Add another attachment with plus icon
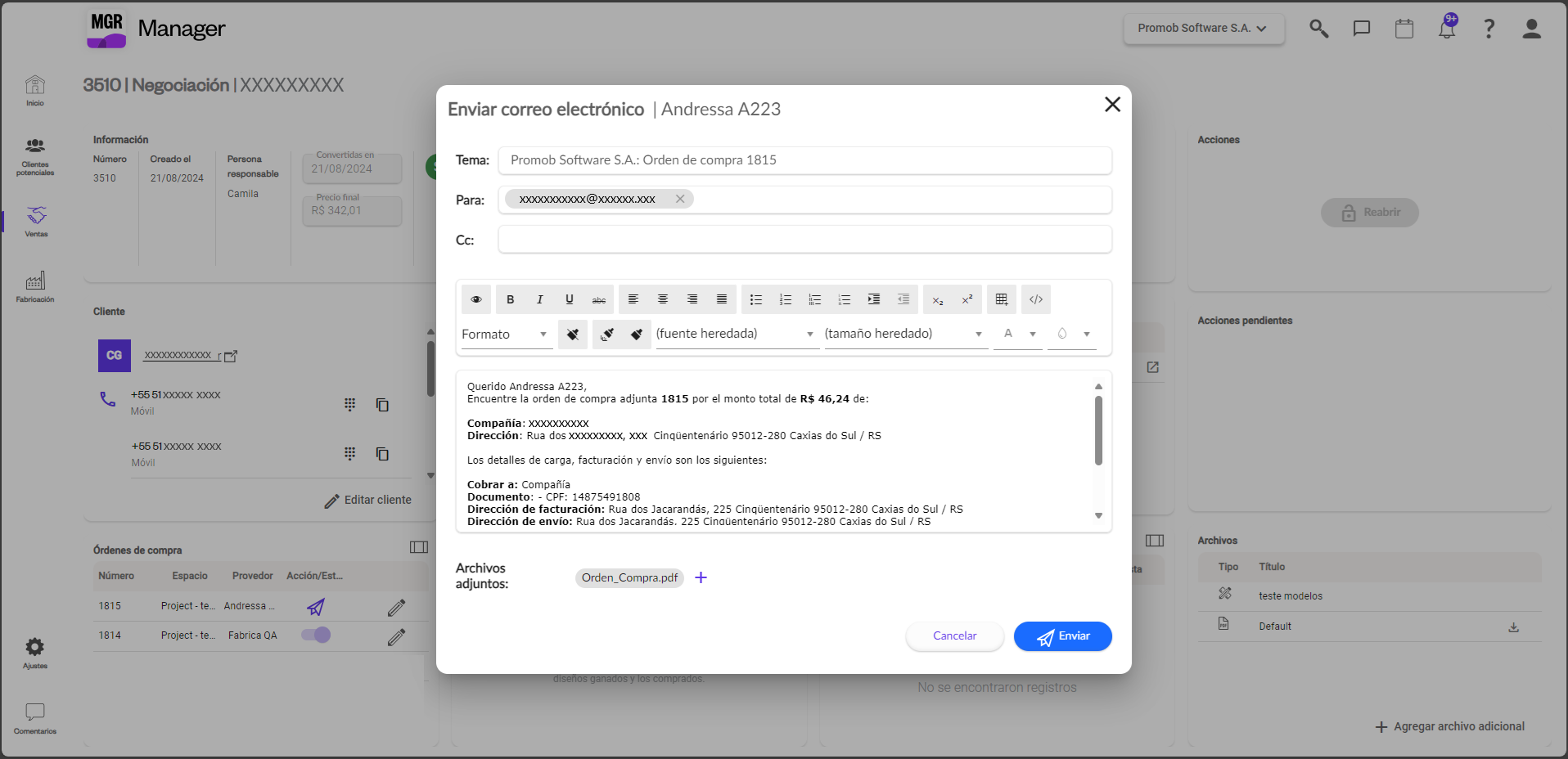 [701, 577]
